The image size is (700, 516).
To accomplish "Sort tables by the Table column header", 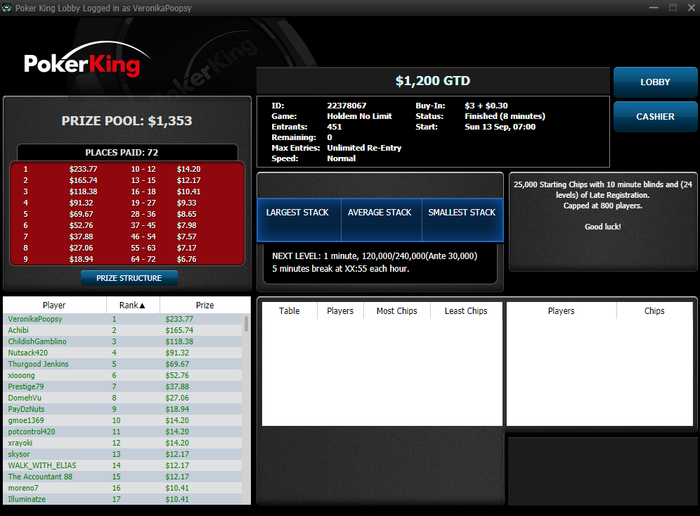I will (289, 311).
